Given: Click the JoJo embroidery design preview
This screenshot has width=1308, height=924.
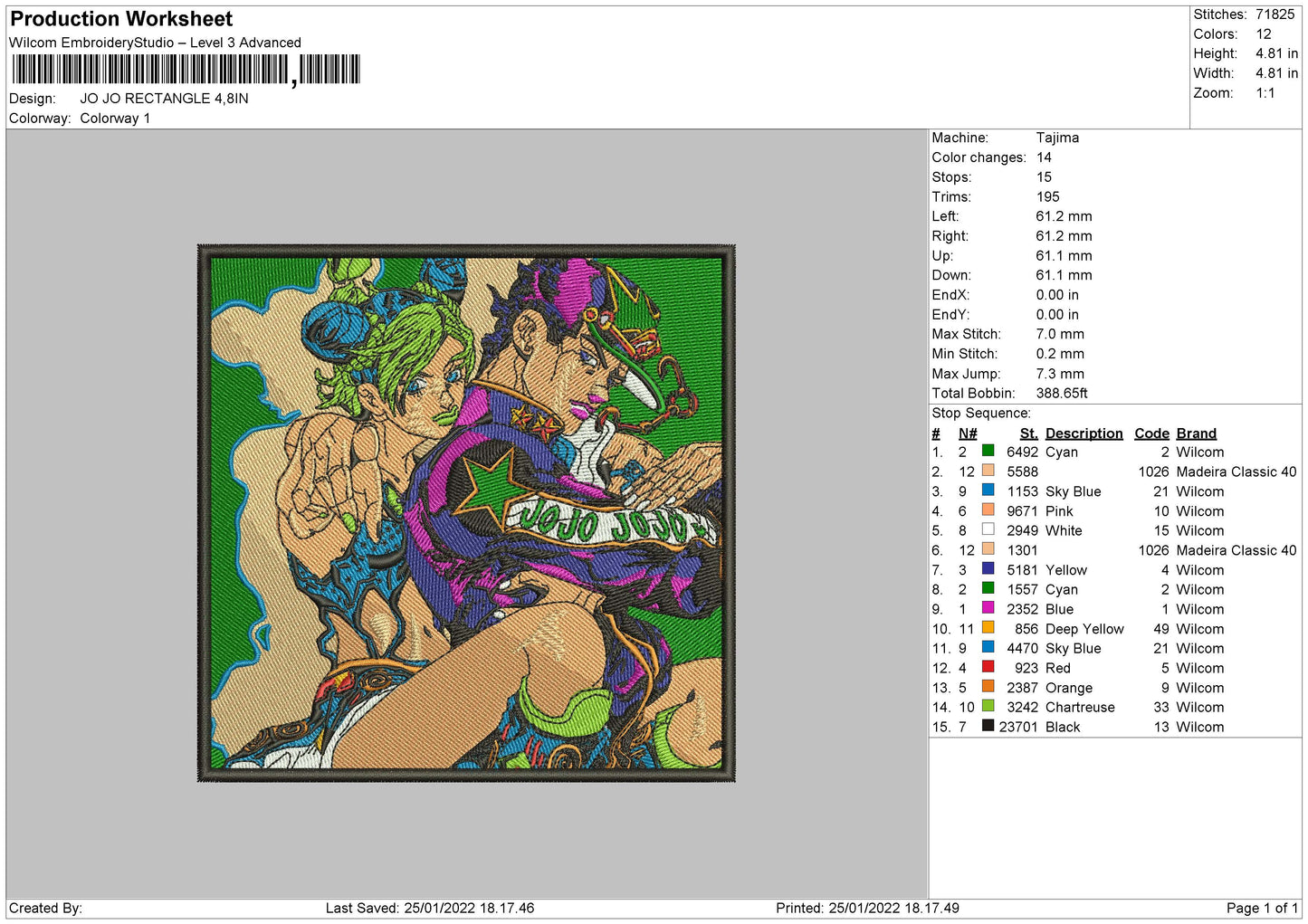Looking at the screenshot, I should click(466, 513).
